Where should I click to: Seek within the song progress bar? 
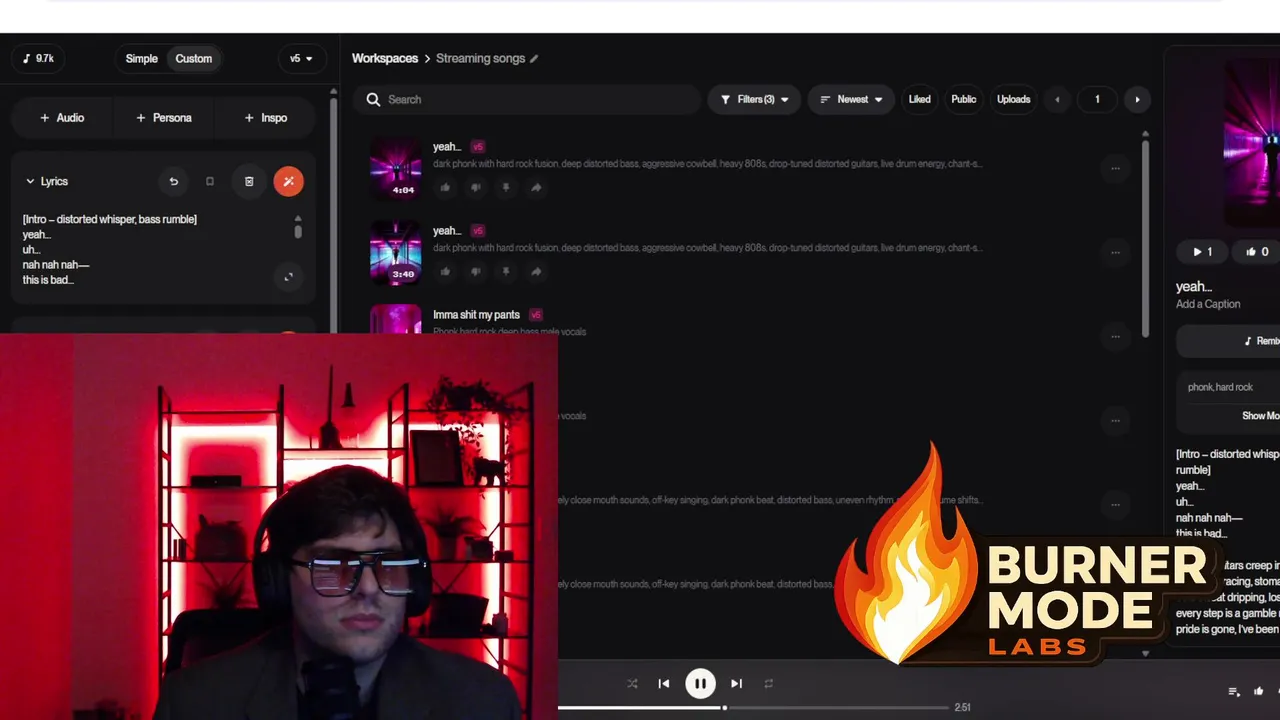click(752, 707)
